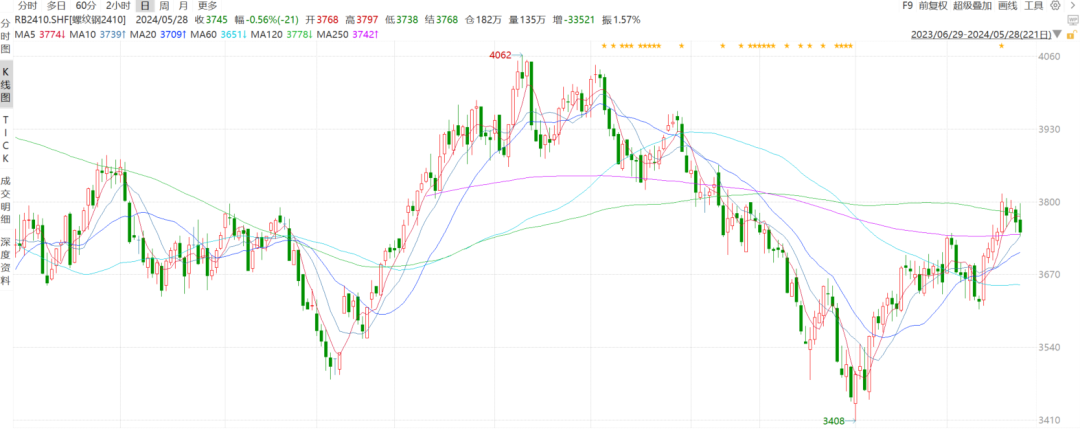The image size is (1080, 437).
Task: Open the 前复权 adjustment option
Action: pyautogui.click(x=933, y=6)
